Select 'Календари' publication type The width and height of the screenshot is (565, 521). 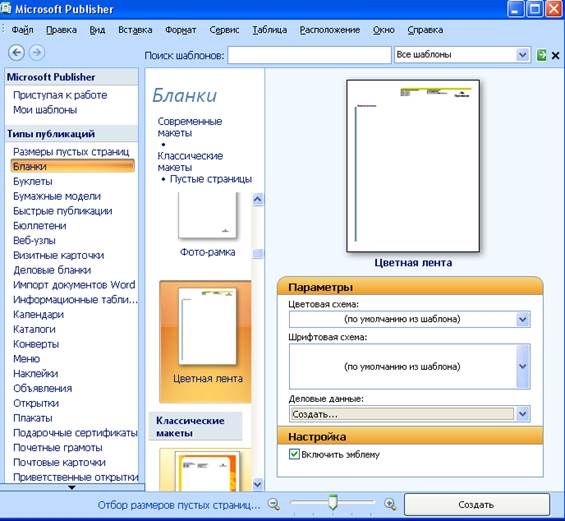pyautogui.click(x=38, y=314)
